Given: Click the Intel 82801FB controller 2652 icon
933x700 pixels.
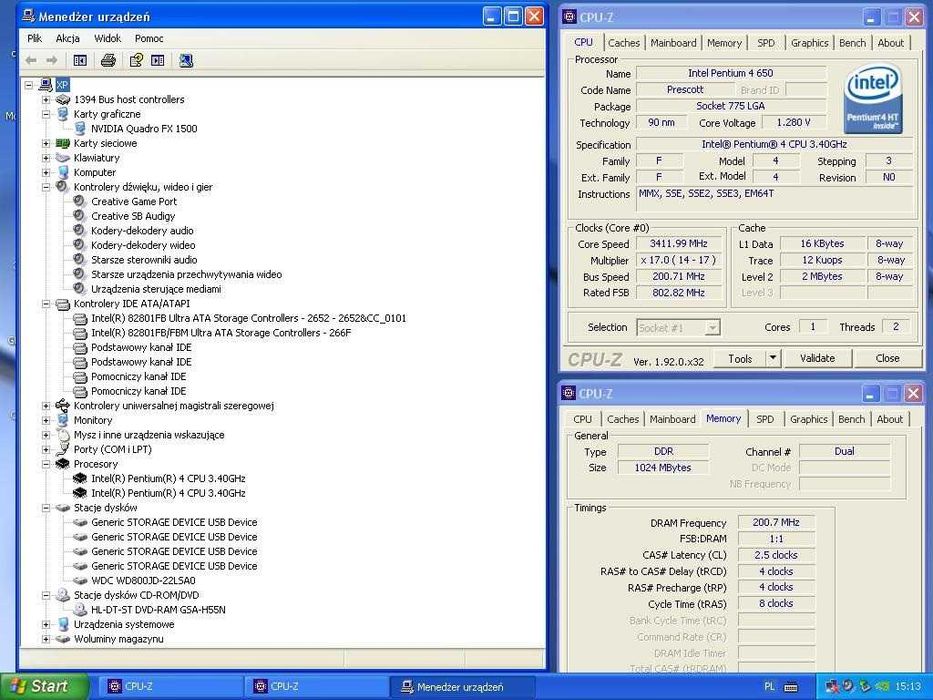Looking at the screenshot, I should click(x=80, y=318).
